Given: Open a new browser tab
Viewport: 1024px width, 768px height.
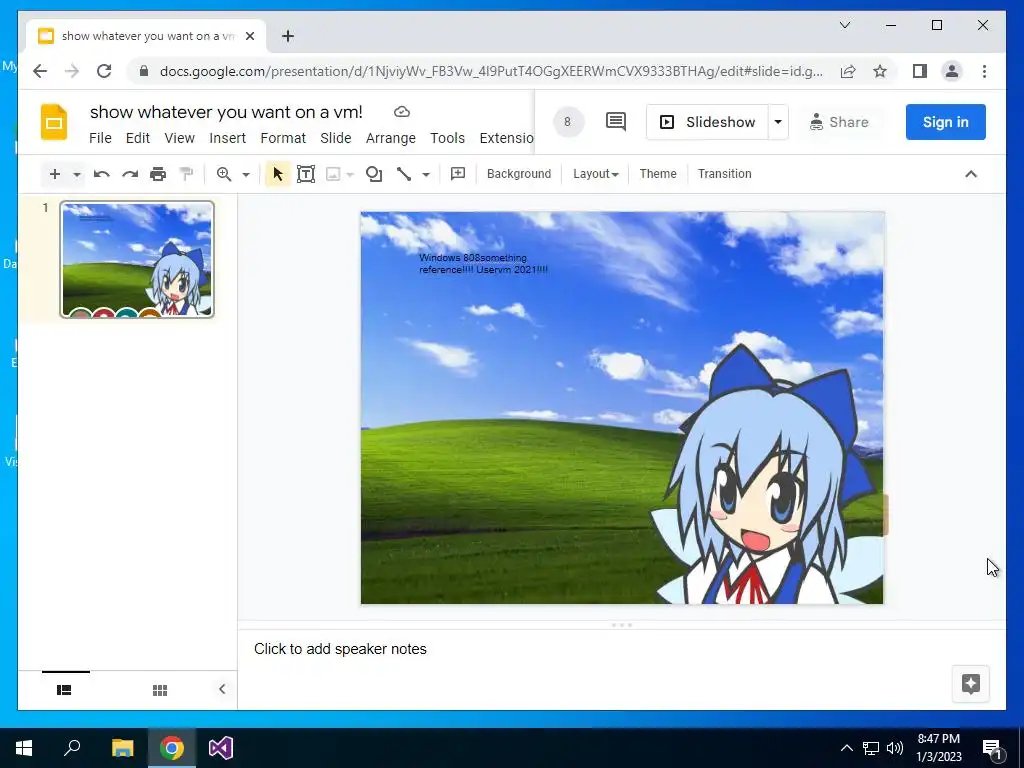Looking at the screenshot, I should [x=288, y=36].
